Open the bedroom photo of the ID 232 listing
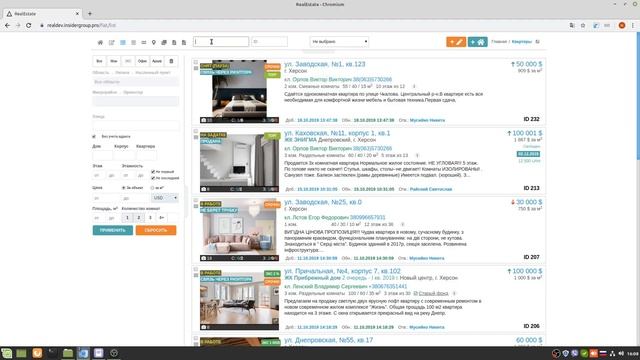This screenshot has width=640, height=360. 239,92
